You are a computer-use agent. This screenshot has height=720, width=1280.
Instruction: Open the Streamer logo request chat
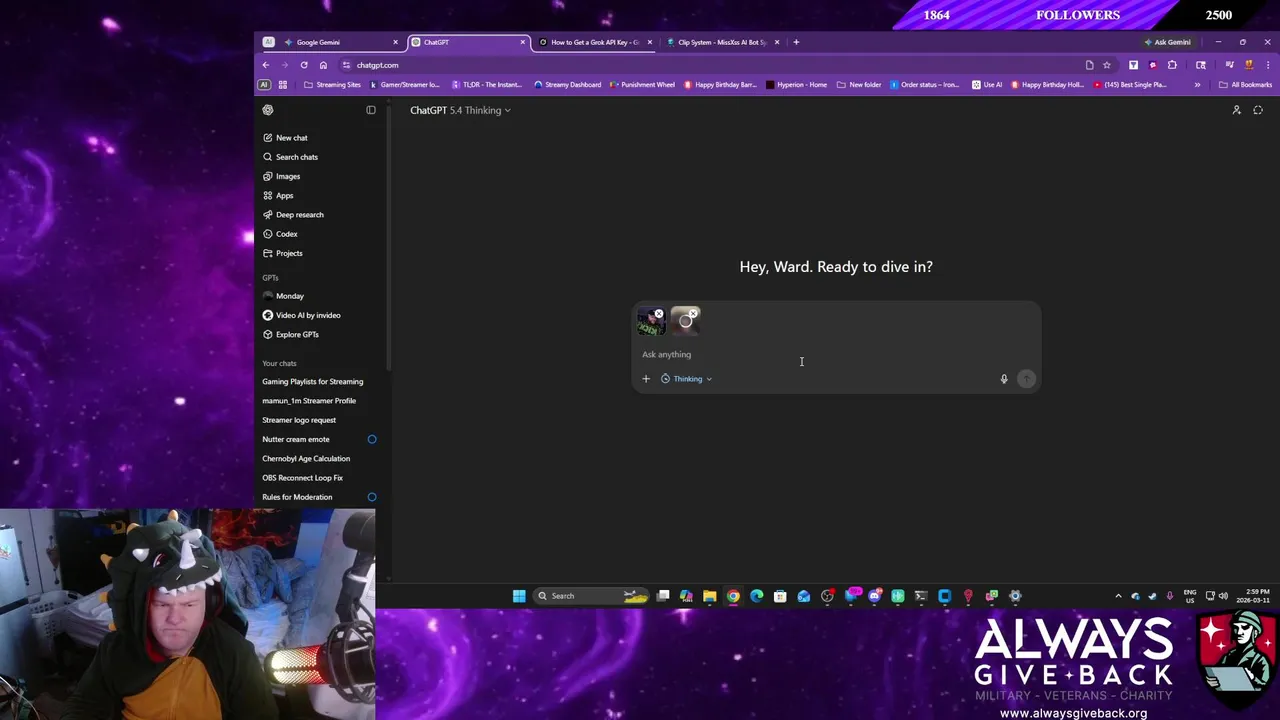pyautogui.click(x=299, y=420)
